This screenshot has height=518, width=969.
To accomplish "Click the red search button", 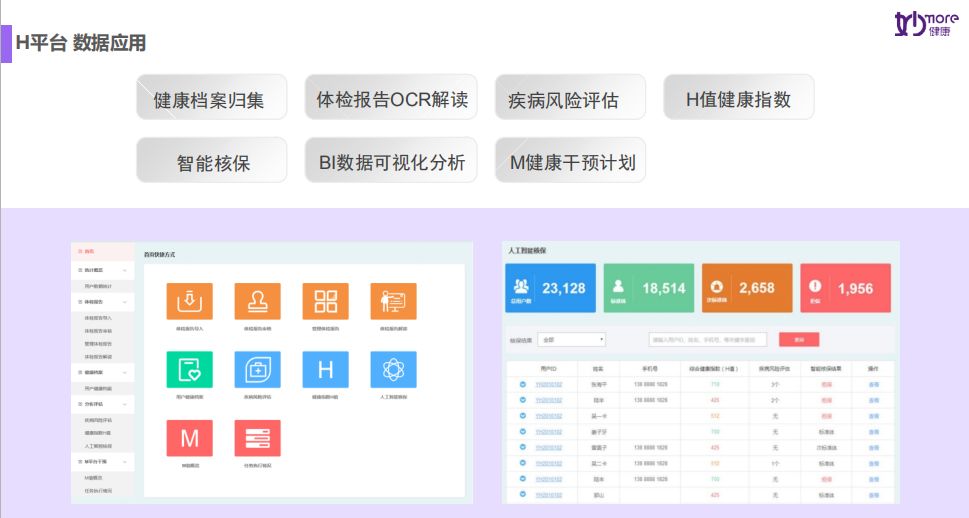I will pyautogui.click(x=798, y=340).
